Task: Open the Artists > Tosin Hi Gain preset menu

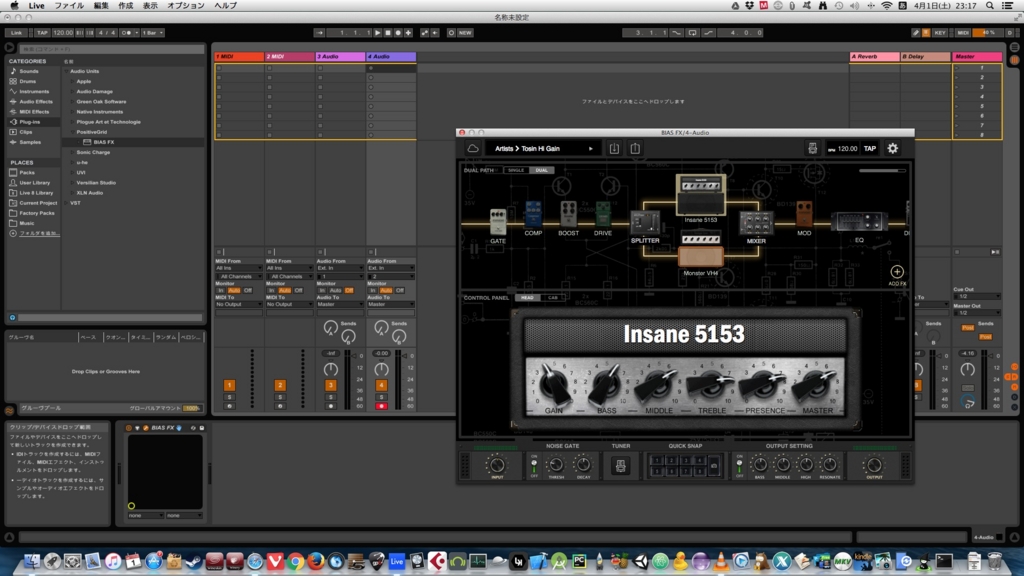Action: pos(543,148)
